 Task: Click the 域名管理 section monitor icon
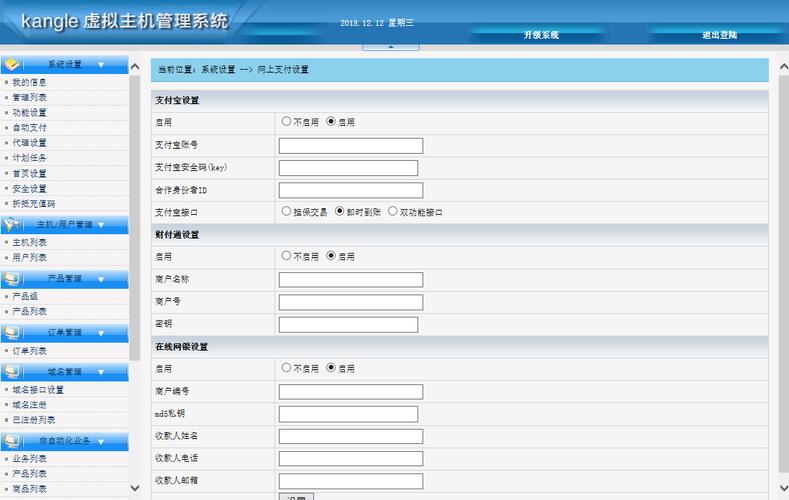[x=12, y=372]
